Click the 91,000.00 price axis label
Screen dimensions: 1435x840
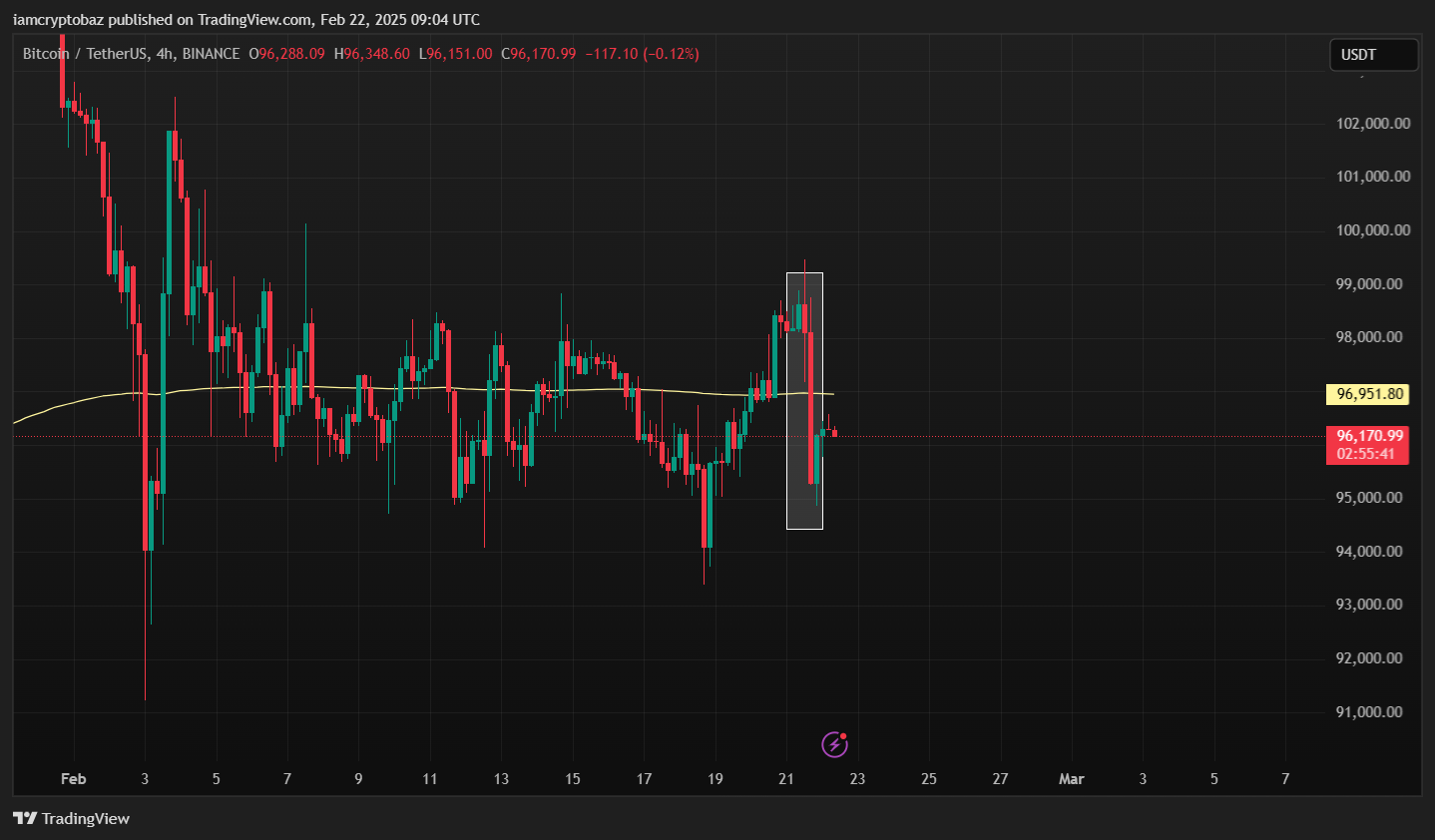1369,712
